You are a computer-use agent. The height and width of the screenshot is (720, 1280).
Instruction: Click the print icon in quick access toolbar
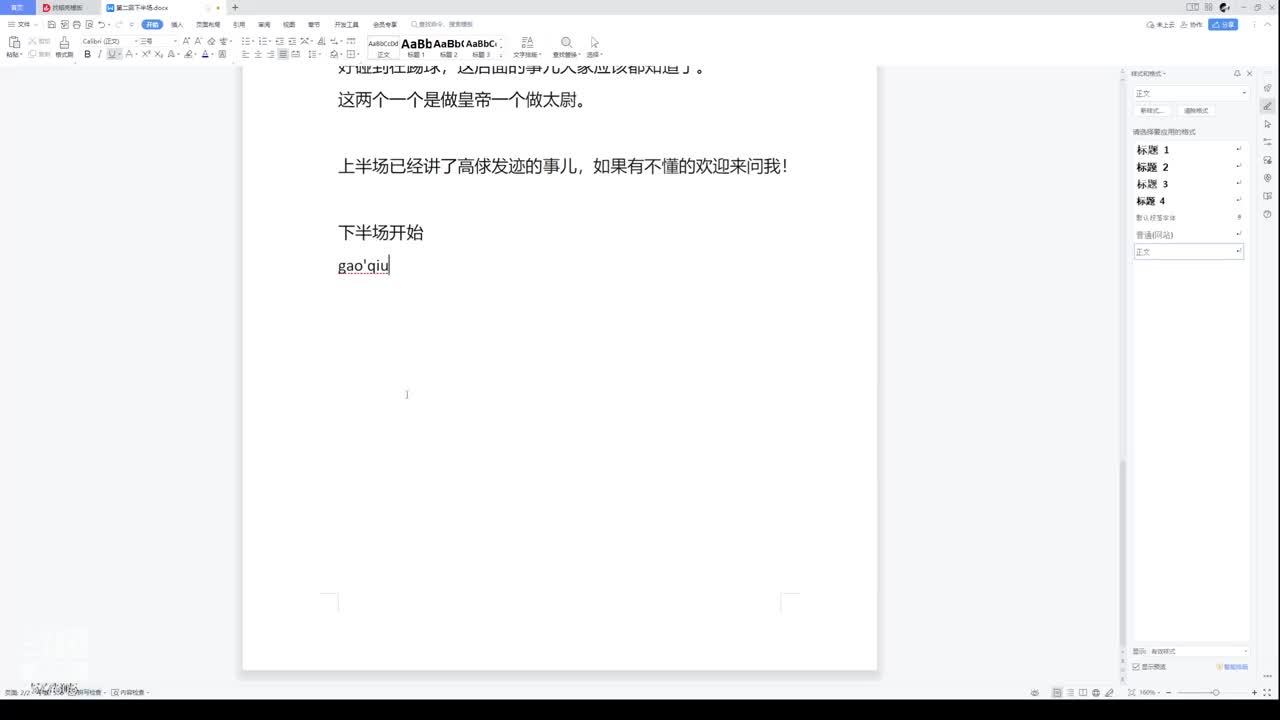77,24
